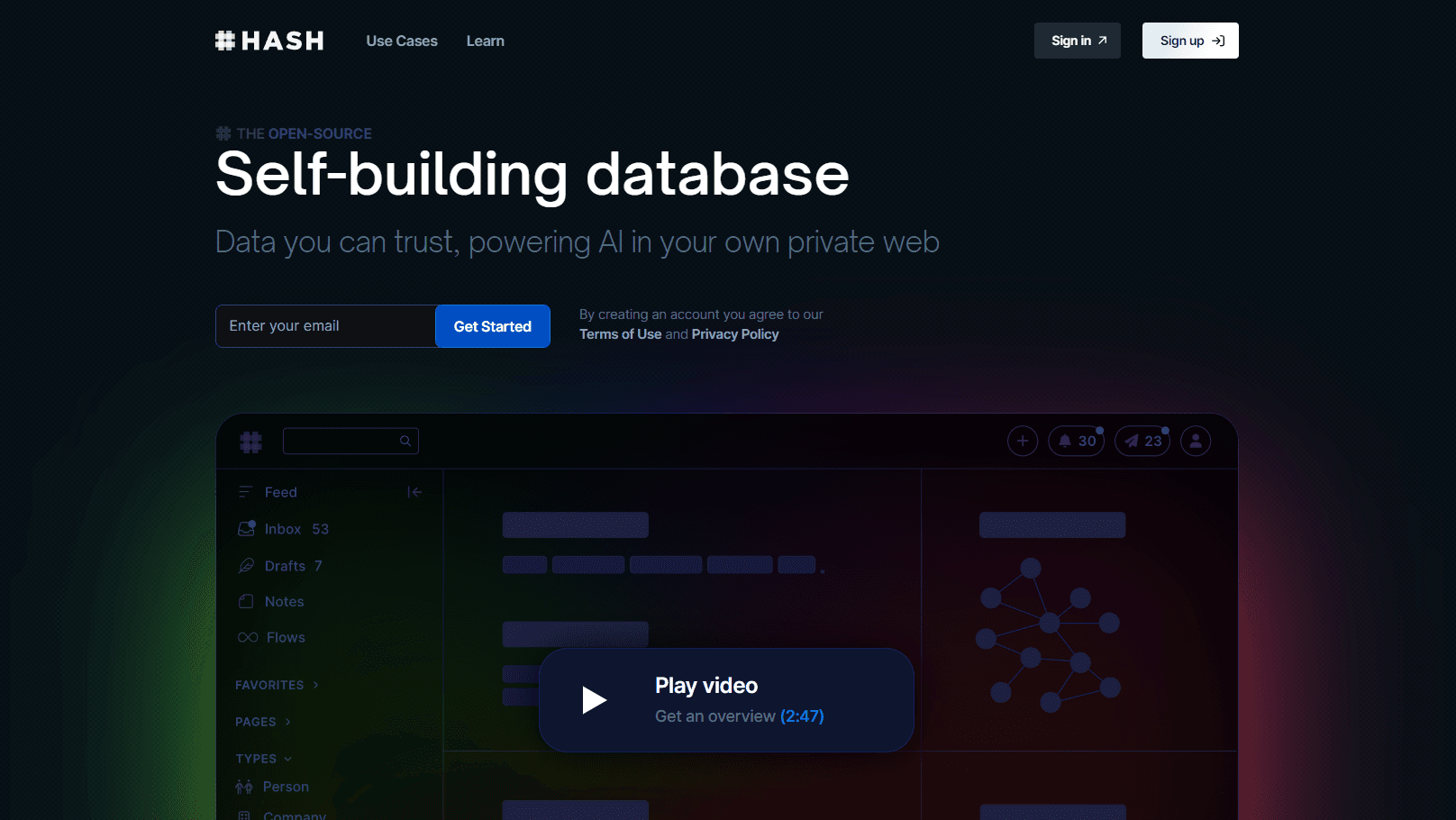Select Feed in the sidebar
This screenshot has height=820, width=1456.
280,492
